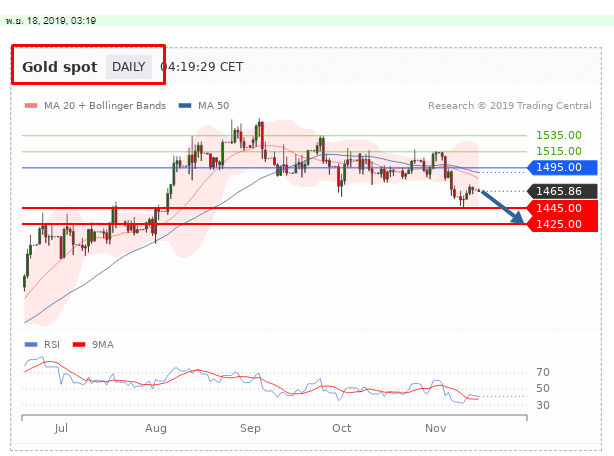Click the date line at the top
This screenshot has width=614, height=456.
tap(51, 21)
